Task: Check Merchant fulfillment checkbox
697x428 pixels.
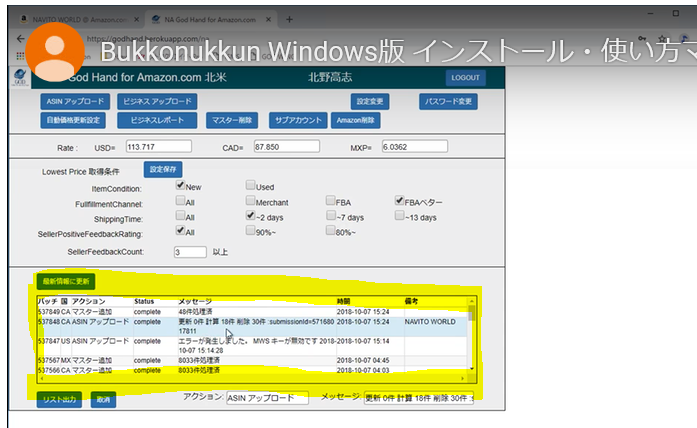Action: click(250, 200)
